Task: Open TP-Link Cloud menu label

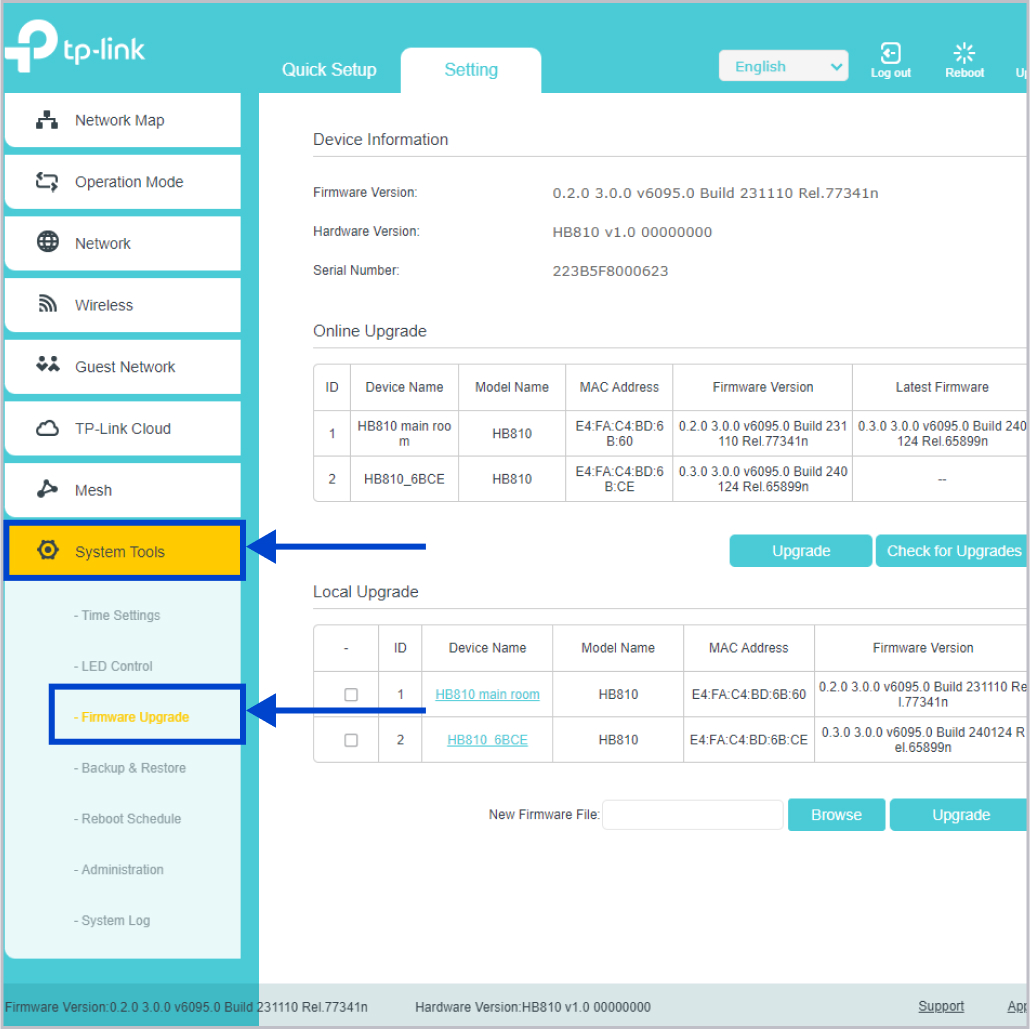Action: (123, 428)
